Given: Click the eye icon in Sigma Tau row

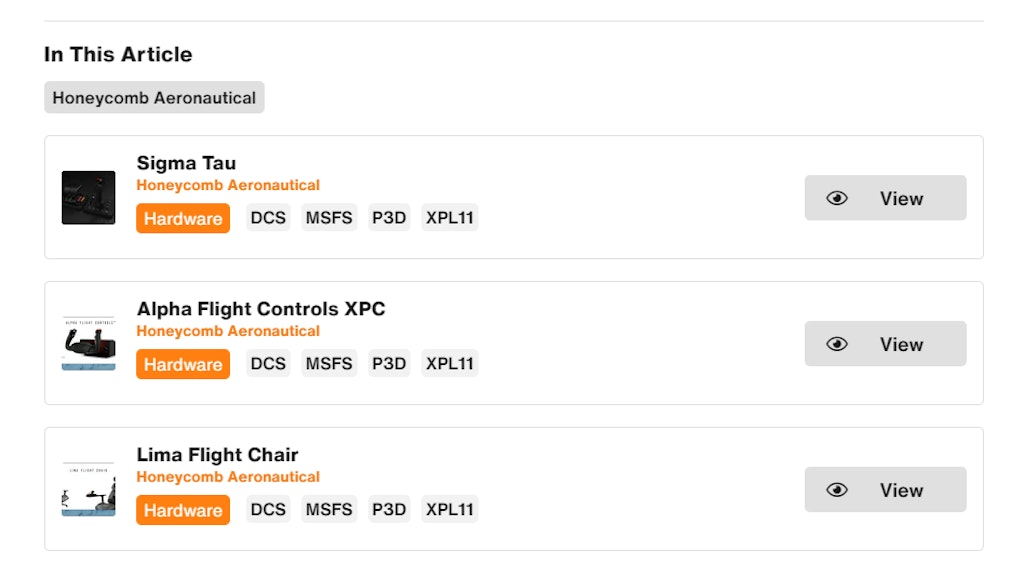Looking at the screenshot, I should click(837, 198).
